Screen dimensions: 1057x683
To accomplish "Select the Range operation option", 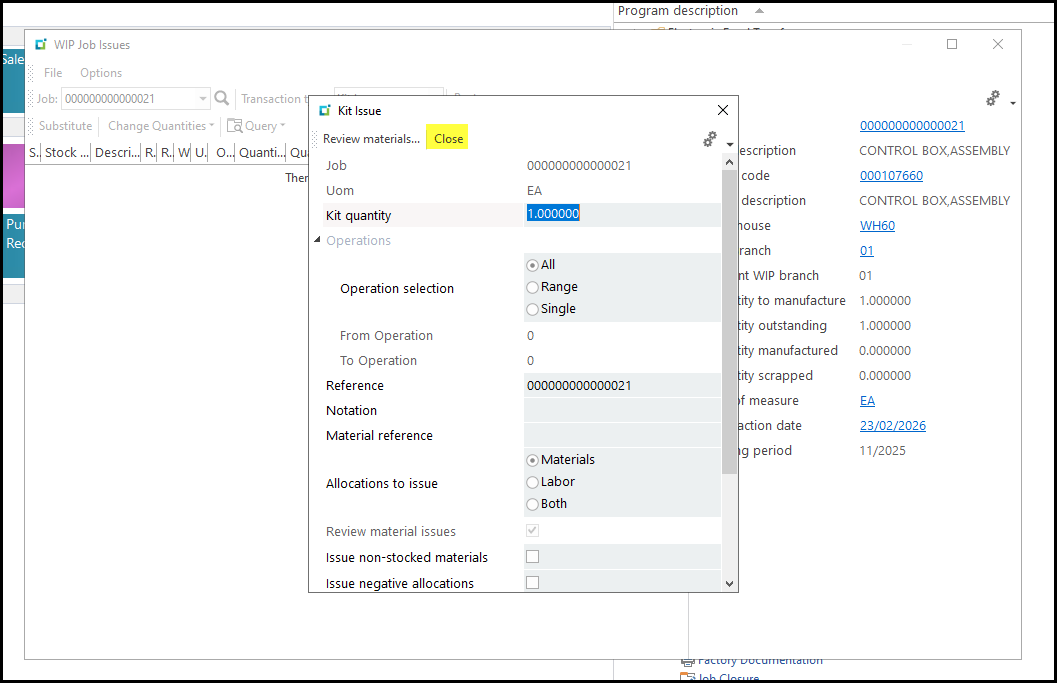I will (x=533, y=287).
